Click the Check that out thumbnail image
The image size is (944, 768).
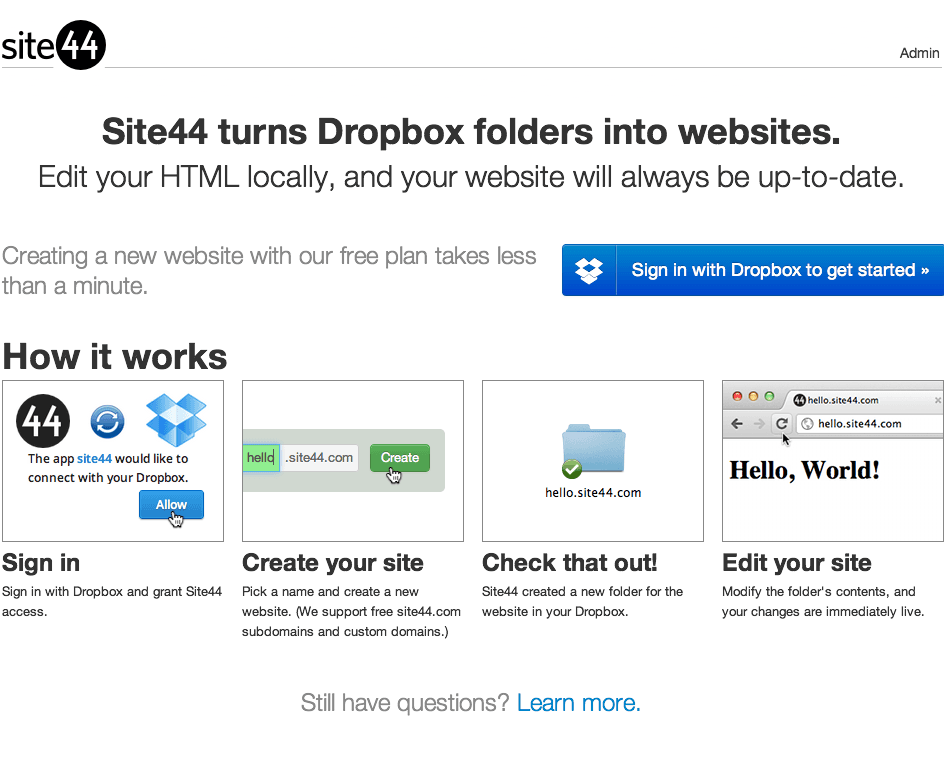coord(593,461)
